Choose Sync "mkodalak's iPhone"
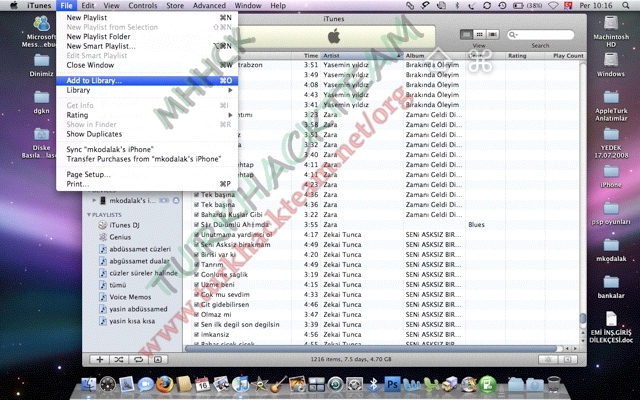This screenshot has width=640, height=400. point(147,149)
